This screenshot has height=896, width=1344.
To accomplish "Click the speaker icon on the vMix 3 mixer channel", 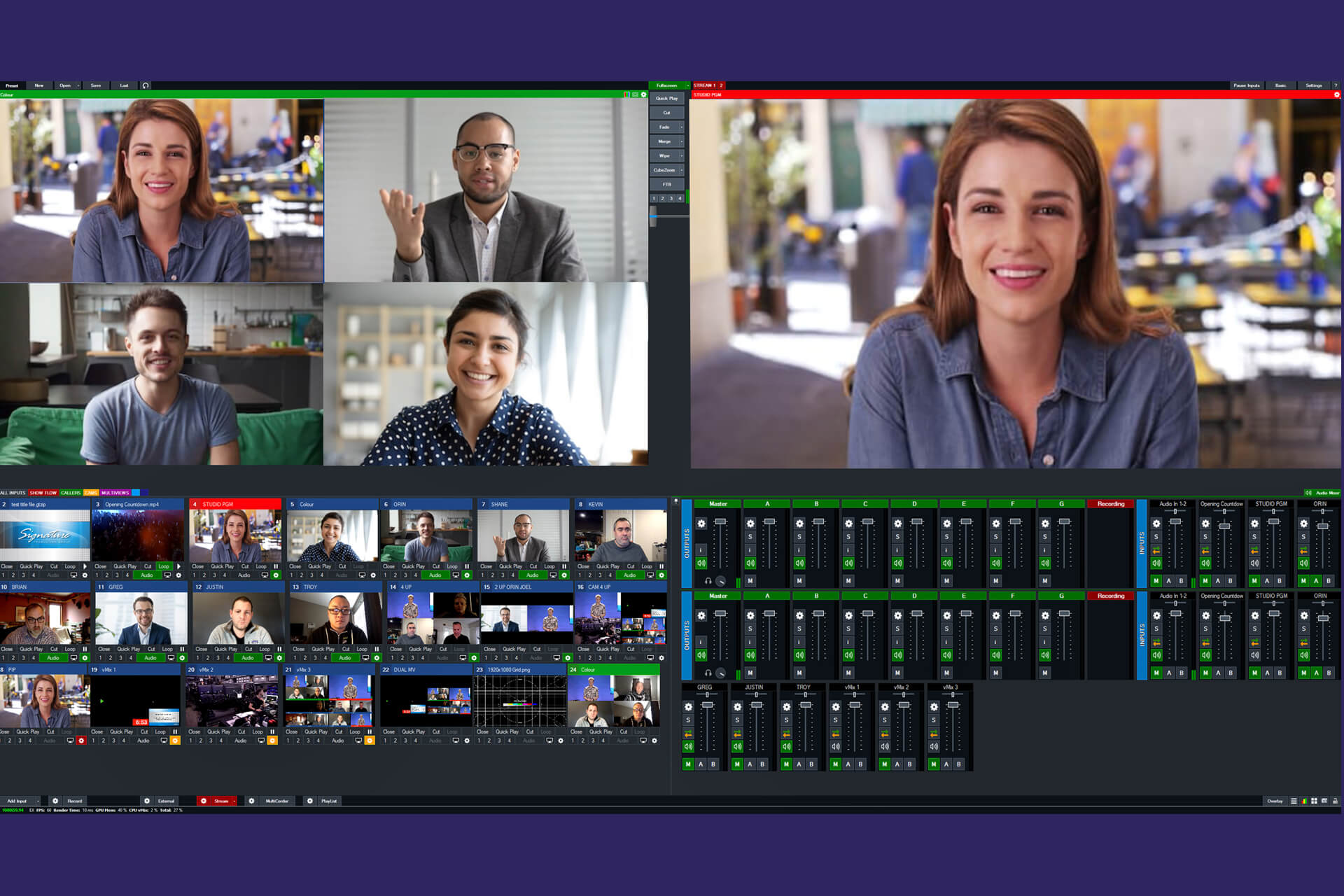I will point(933,746).
